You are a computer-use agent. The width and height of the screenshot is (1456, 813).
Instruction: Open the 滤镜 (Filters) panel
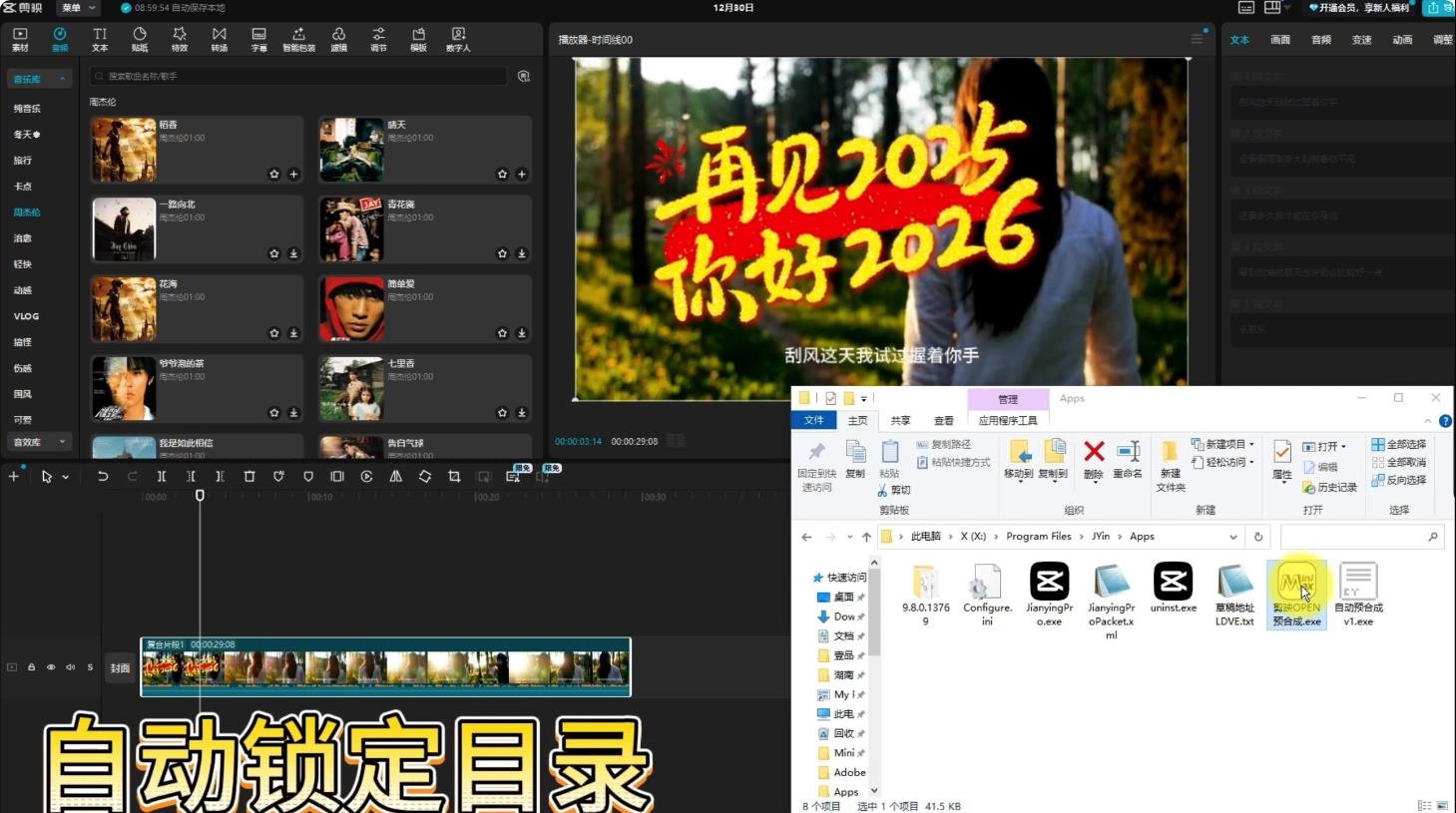[x=338, y=40]
